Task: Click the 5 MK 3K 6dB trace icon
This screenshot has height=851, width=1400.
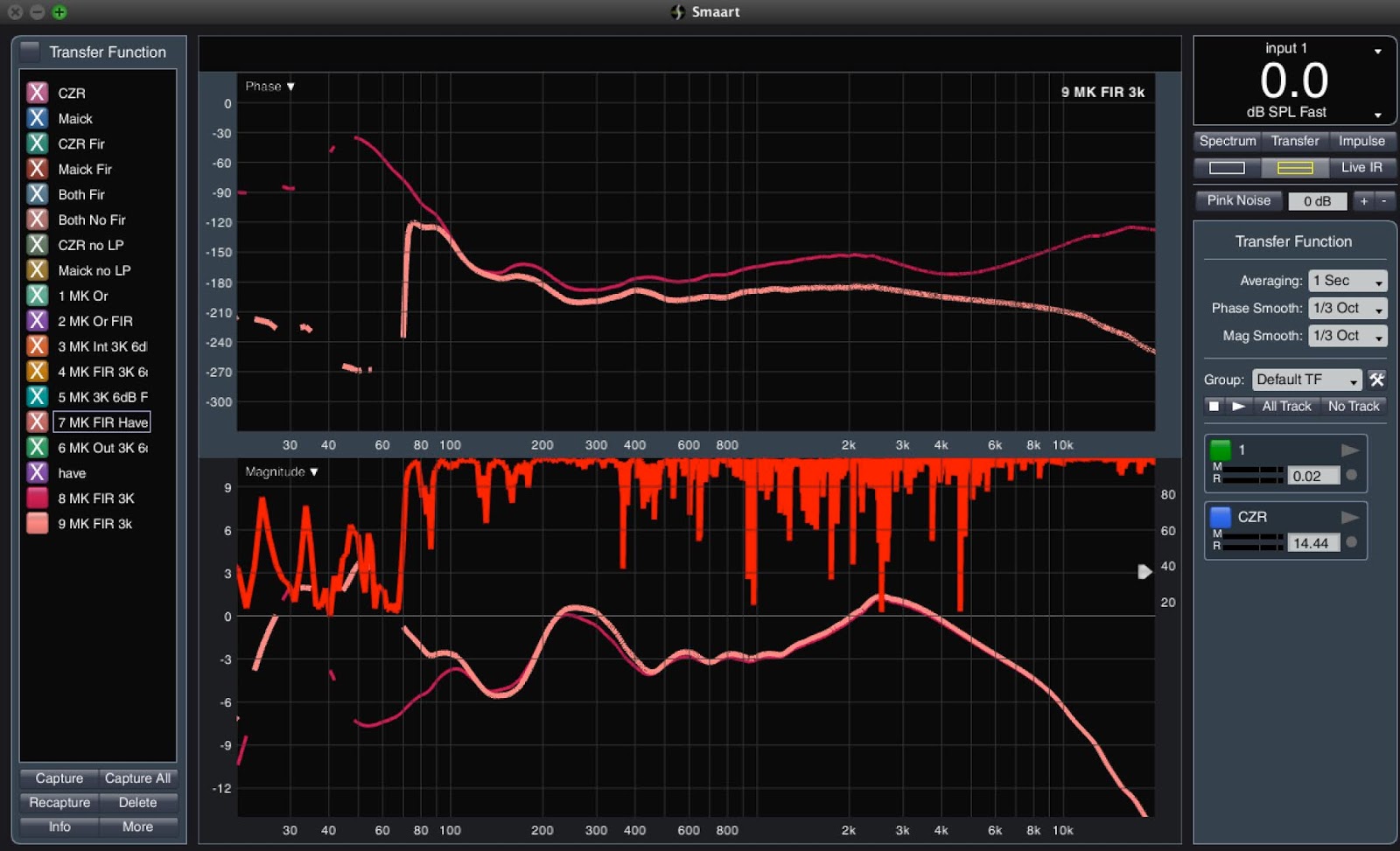Action: tap(37, 397)
